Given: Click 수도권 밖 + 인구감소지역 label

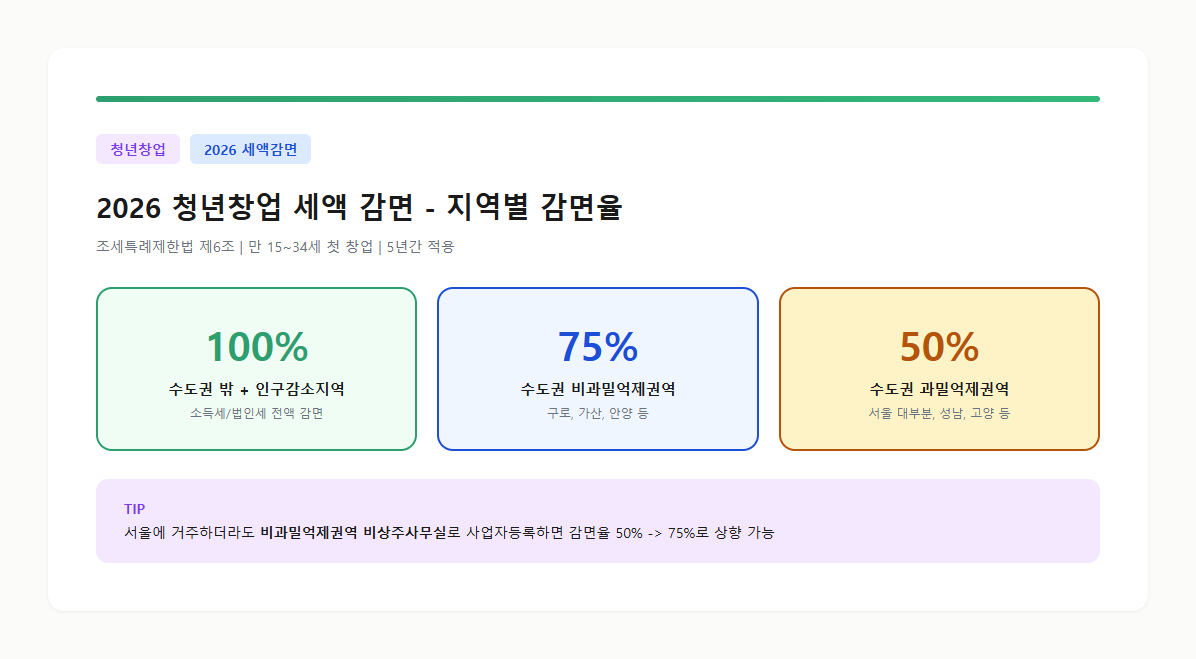Looking at the screenshot, I should tap(257, 390).
